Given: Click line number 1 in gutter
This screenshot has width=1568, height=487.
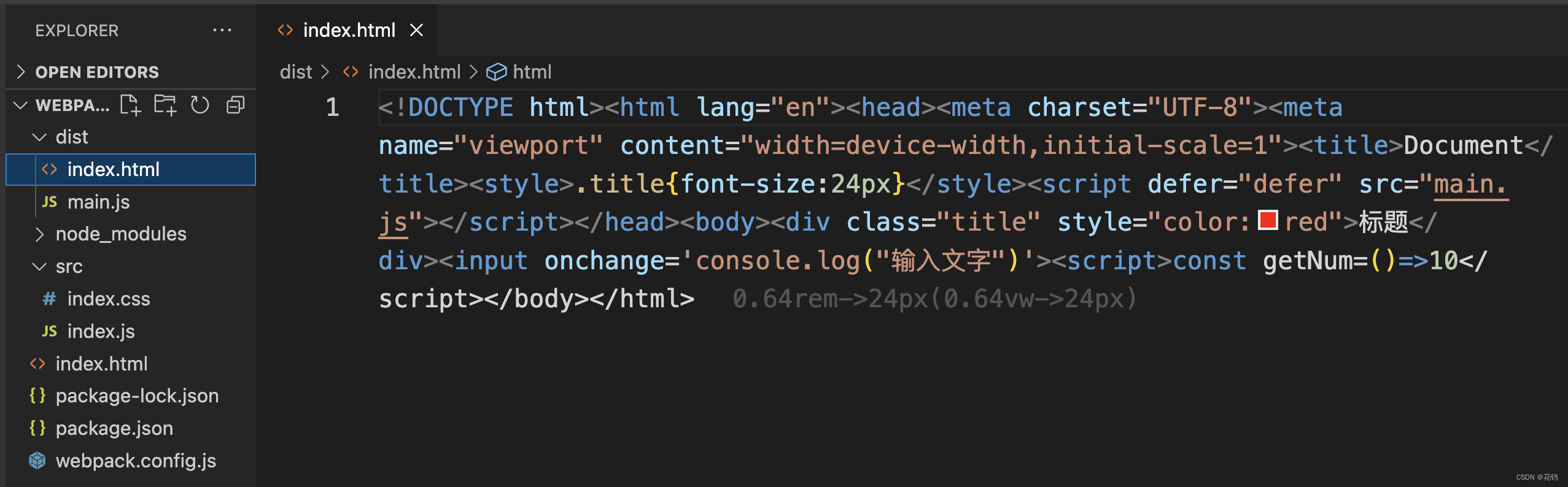Looking at the screenshot, I should (x=332, y=107).
